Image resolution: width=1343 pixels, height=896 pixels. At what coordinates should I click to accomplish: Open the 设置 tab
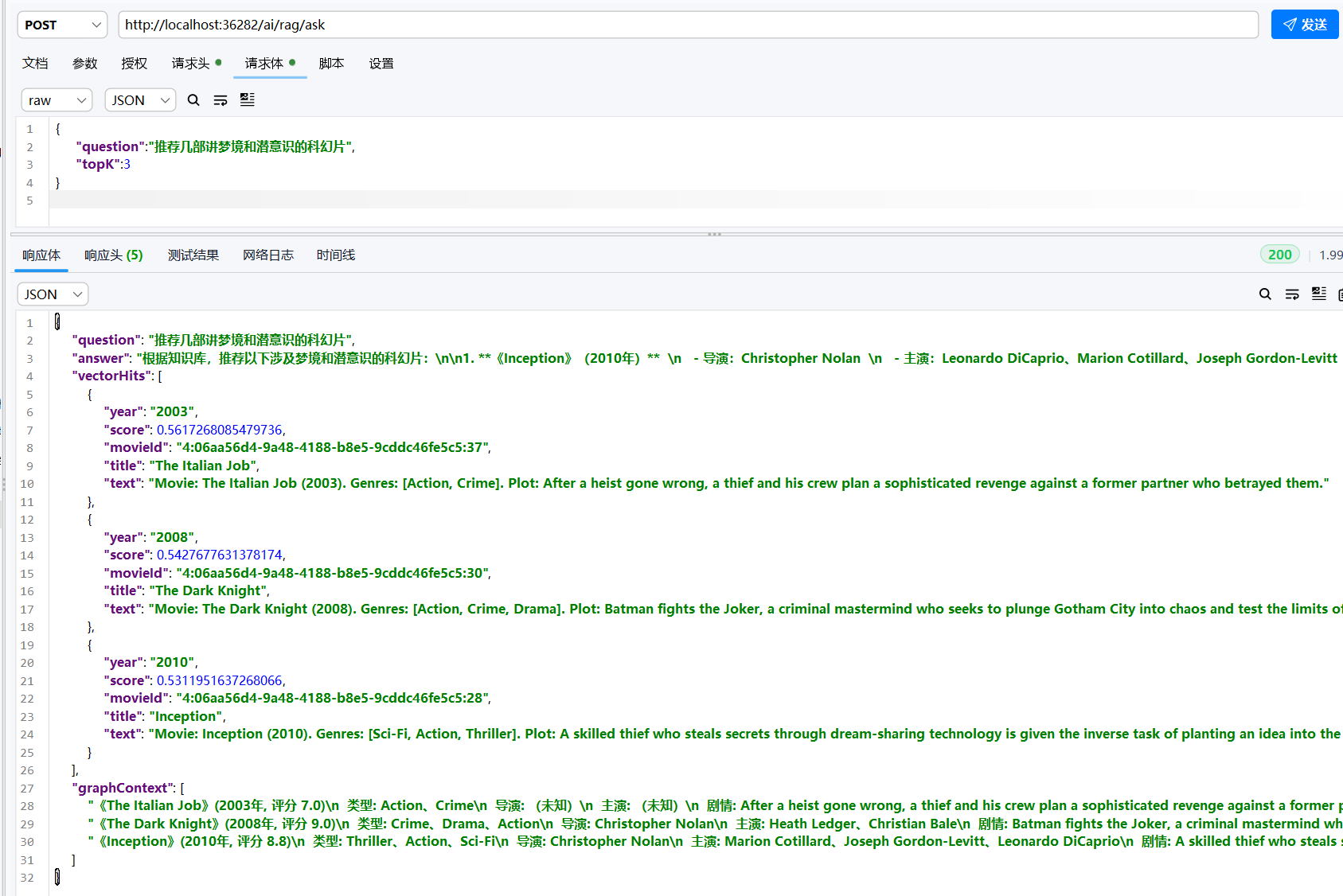[381, 63]
